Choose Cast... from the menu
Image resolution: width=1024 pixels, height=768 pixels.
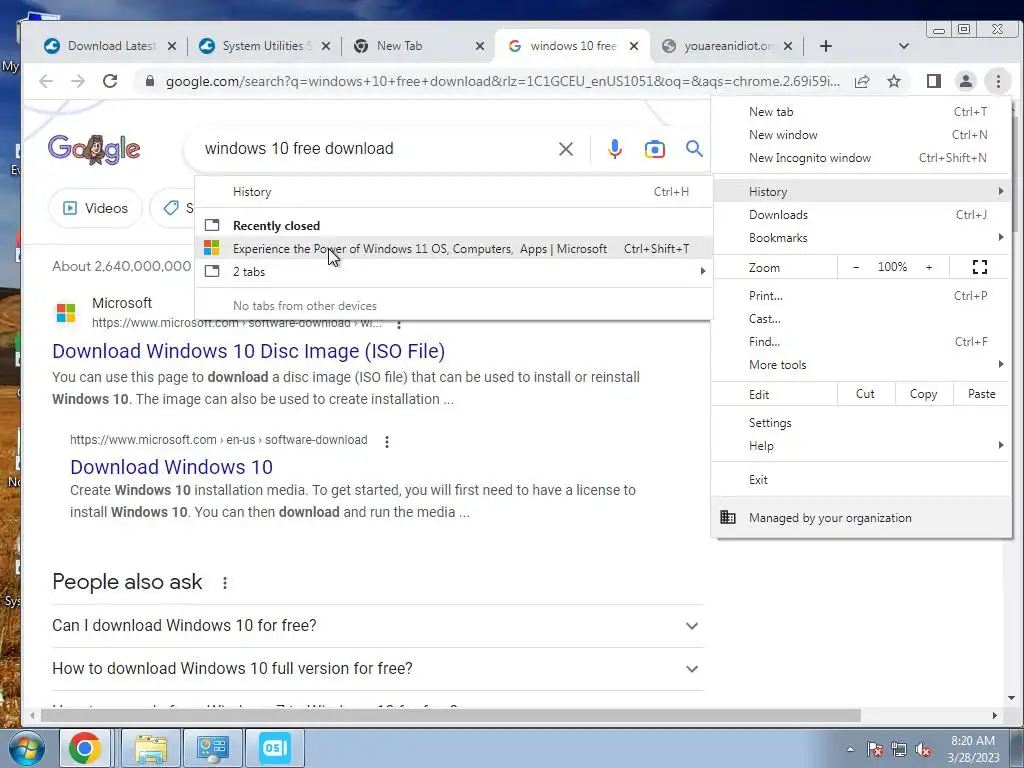(861, 319)
